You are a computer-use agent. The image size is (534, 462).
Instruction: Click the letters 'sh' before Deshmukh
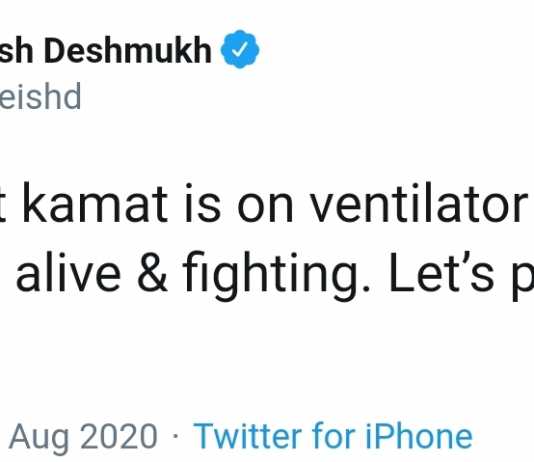pos(16,51)
